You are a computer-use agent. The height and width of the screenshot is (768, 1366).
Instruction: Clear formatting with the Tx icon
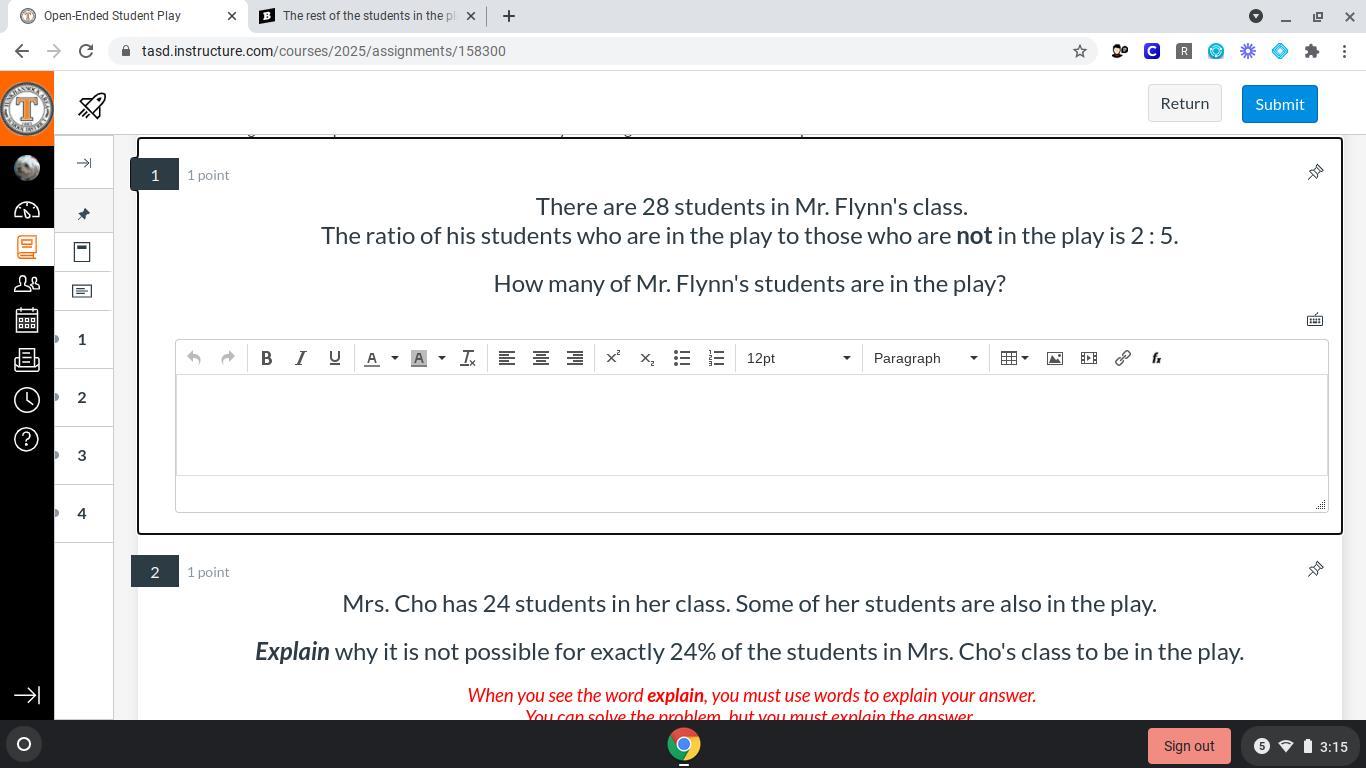click(467, 358)
